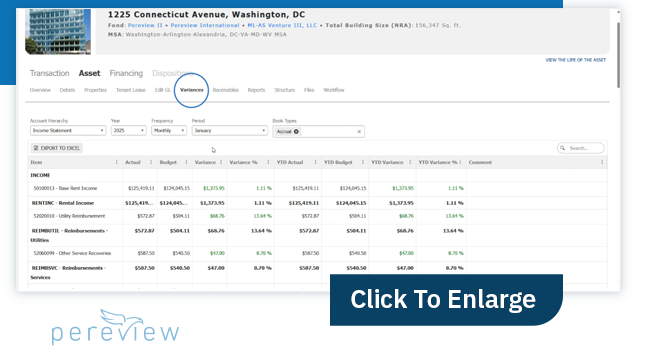Open the Details sub-tab
The width and height of the screenshot is (647, 363).
(x=67, y=90)
